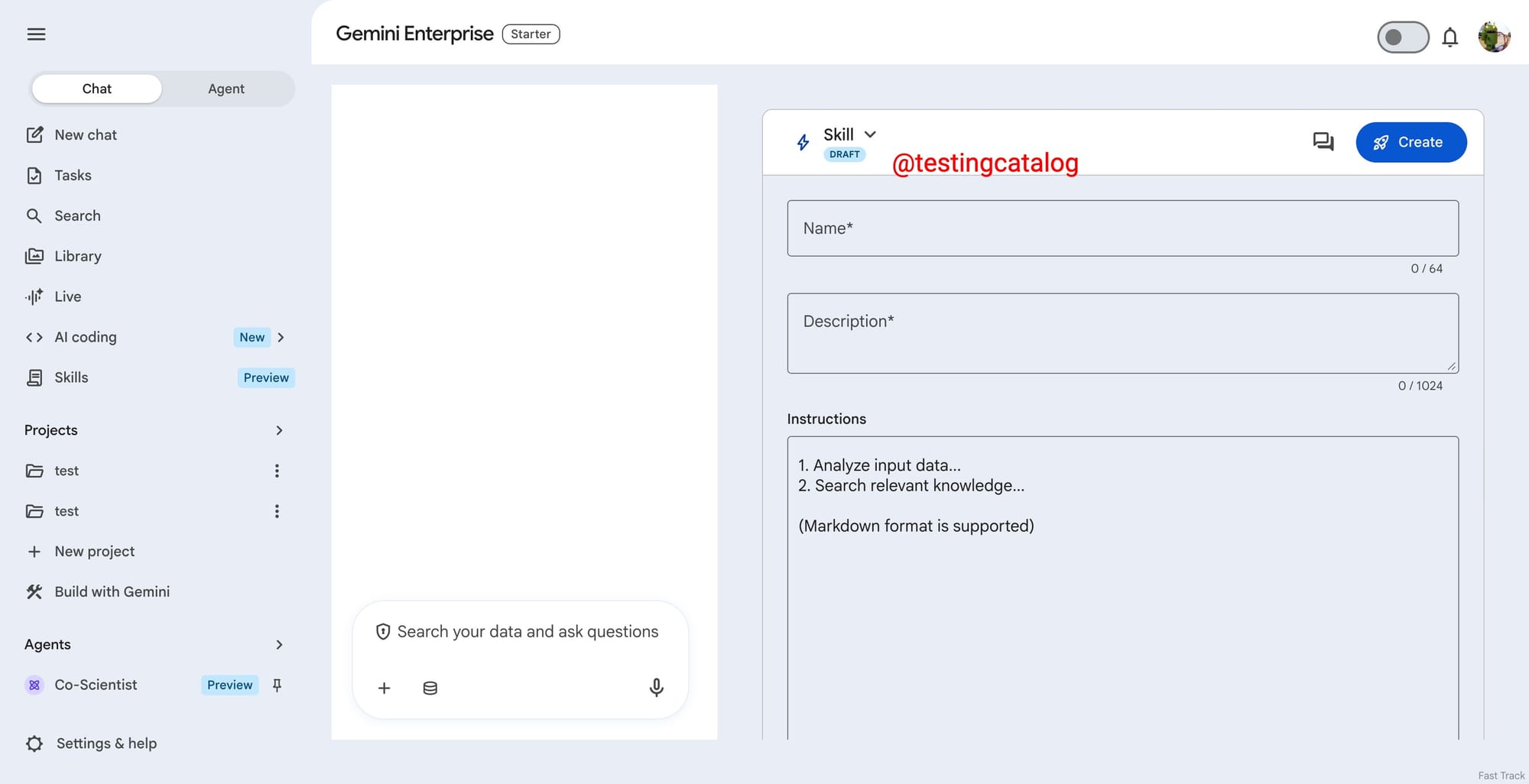Viewport: 1529px width, 784px height.
Task: Open the notifications bell
Action: pyautogui.click(x=1449, y=37)
